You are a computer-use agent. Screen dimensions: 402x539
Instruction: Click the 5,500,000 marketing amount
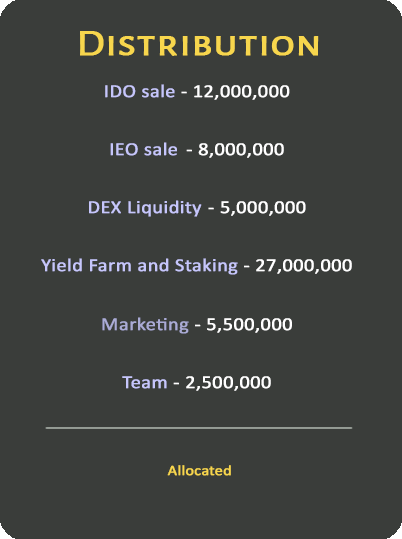[249, 325]
